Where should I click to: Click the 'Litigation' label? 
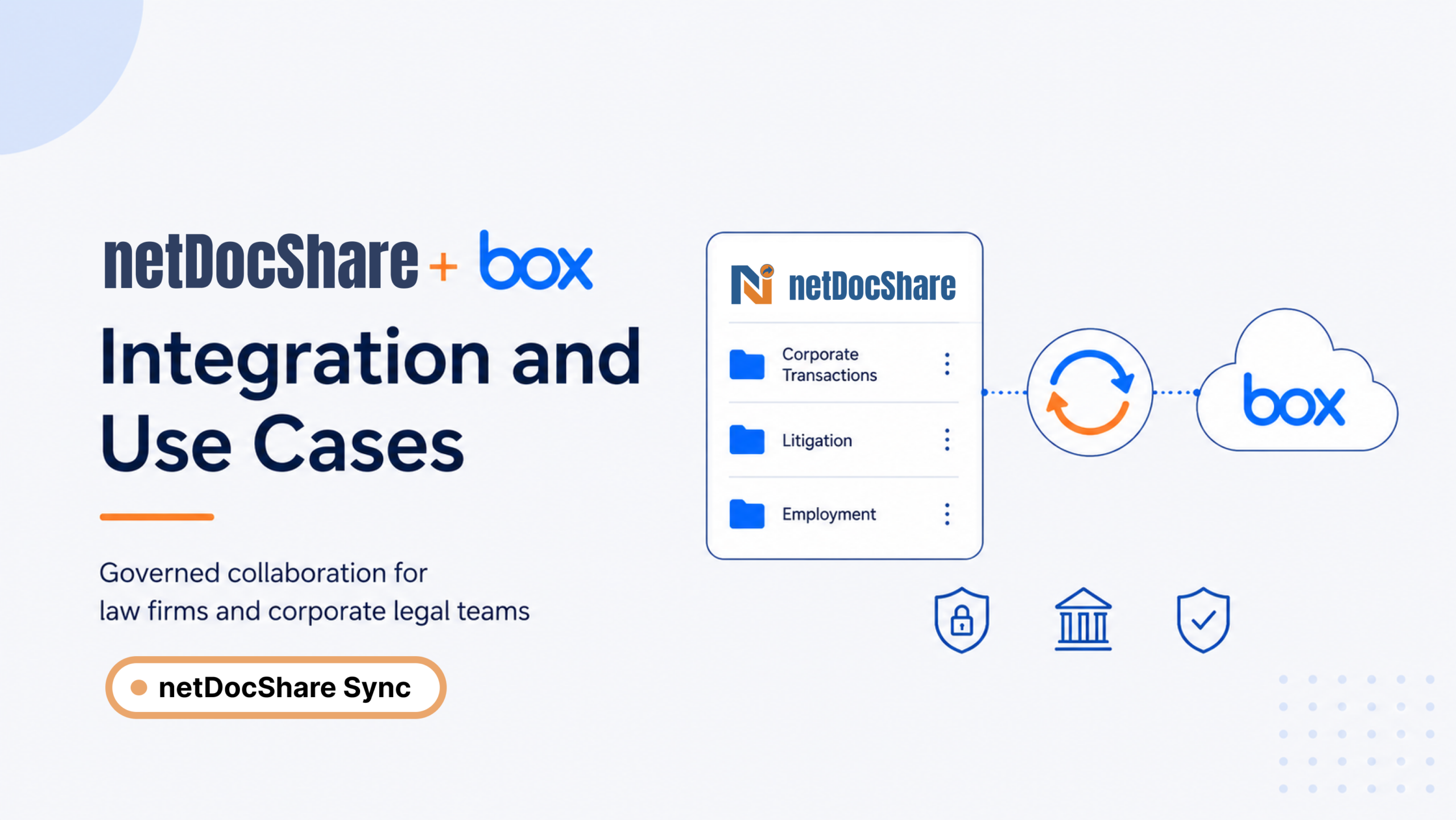point(817,440)
